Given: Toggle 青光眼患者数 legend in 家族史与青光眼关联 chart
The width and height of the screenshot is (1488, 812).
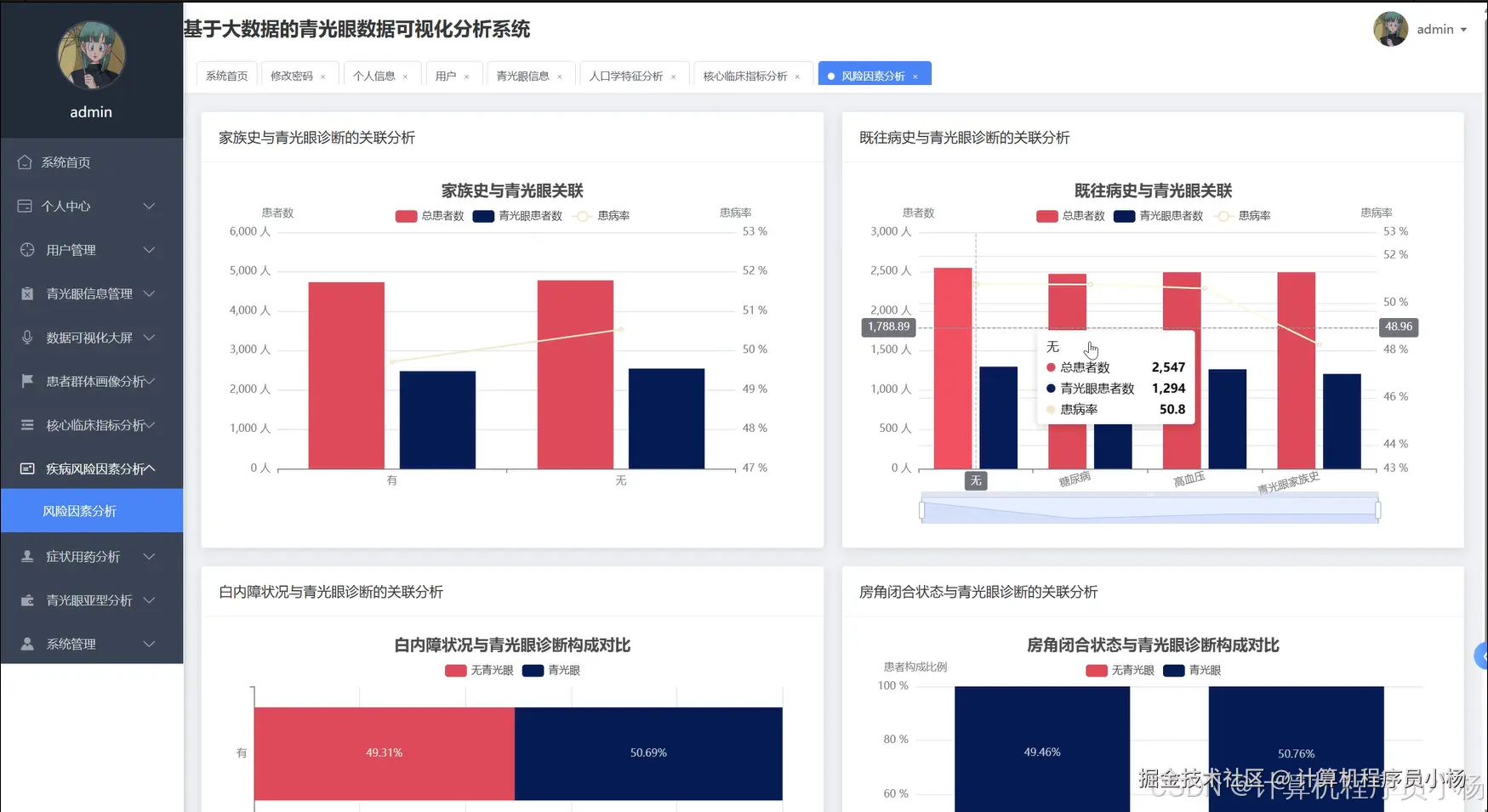Looking at the screenshot, I should point(517,216).
